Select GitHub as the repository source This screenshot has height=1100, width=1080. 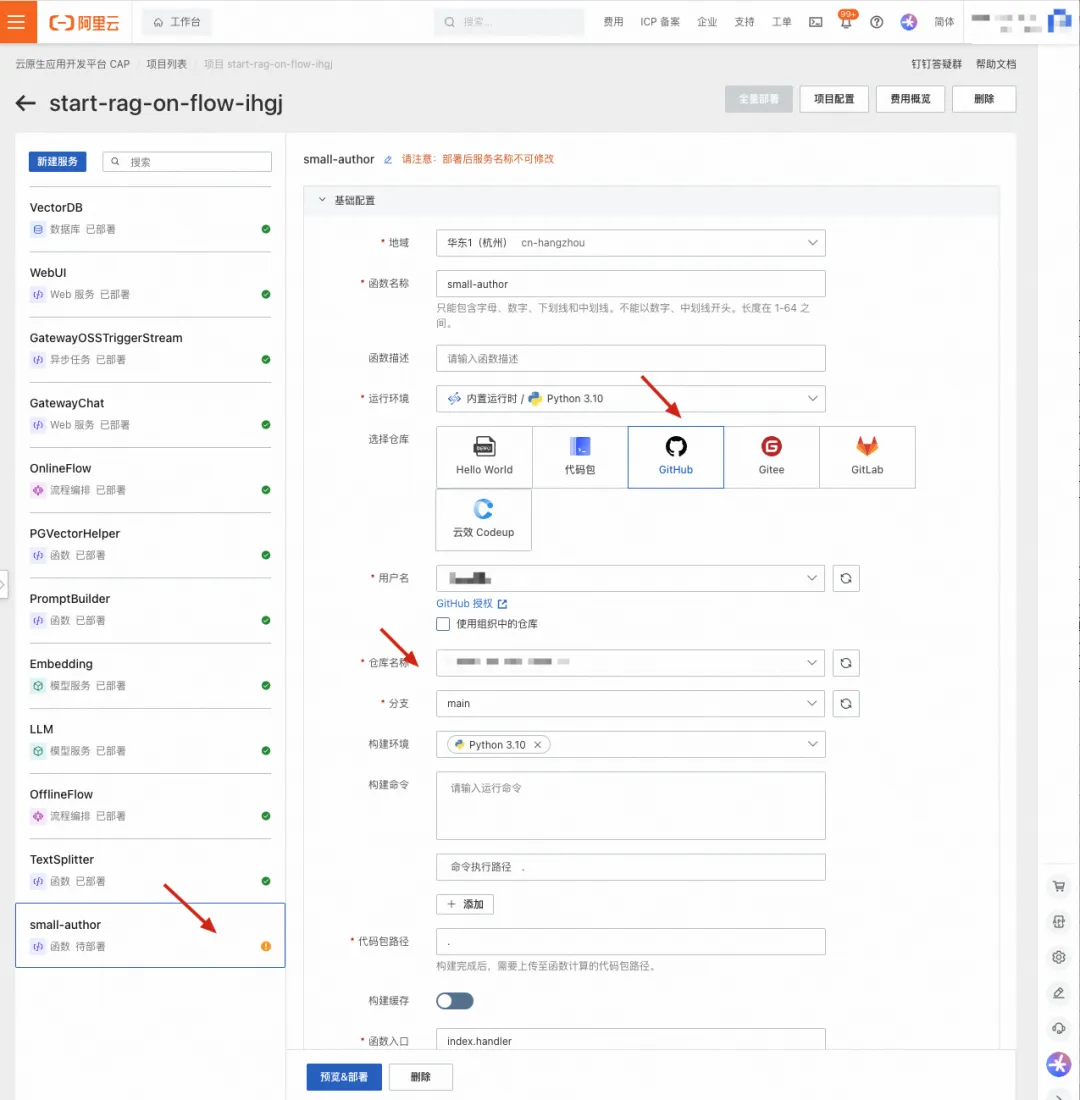click(x=676, y=457)
